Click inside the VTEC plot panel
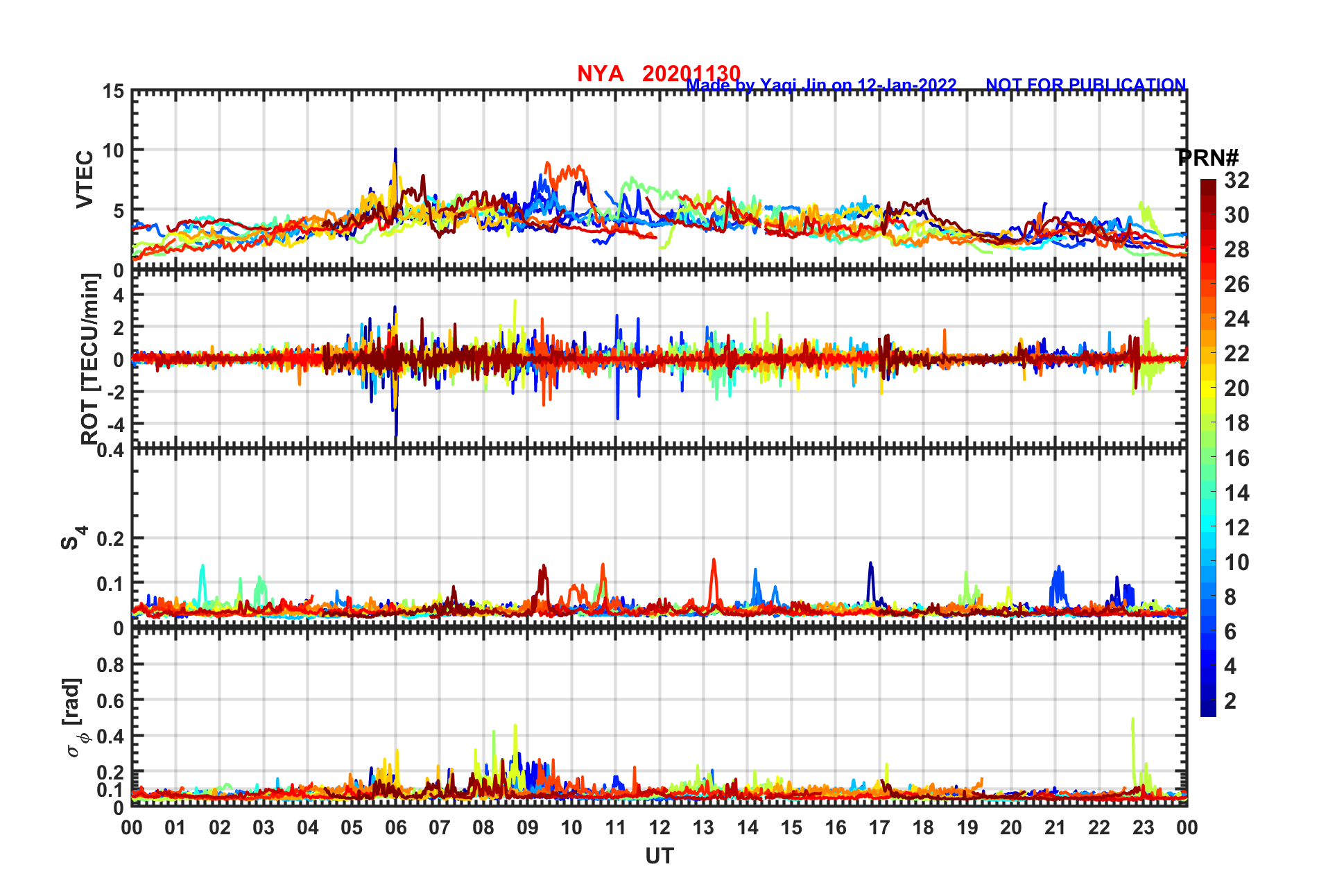Image resolution: width=1319 pixels, height=896 pixels. point(659,180)
